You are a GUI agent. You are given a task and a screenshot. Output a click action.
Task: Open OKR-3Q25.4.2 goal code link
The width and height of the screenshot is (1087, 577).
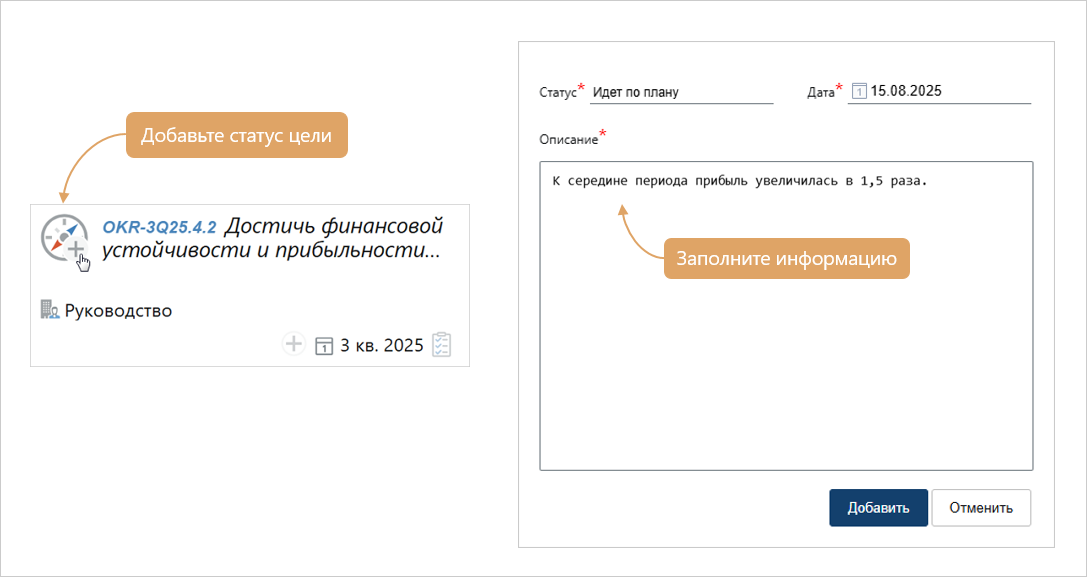[159, 227]
